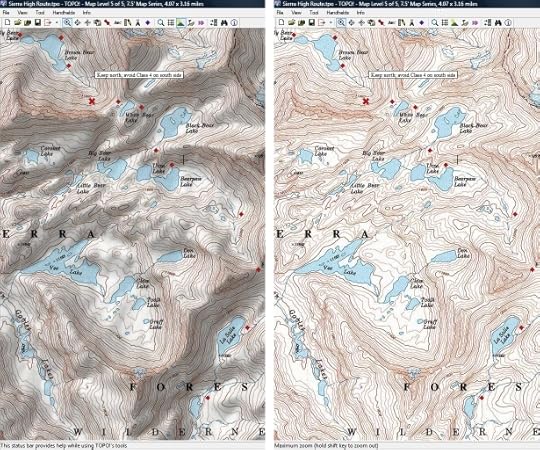Open the View menu in right window
540x450 pixels.
297,12
